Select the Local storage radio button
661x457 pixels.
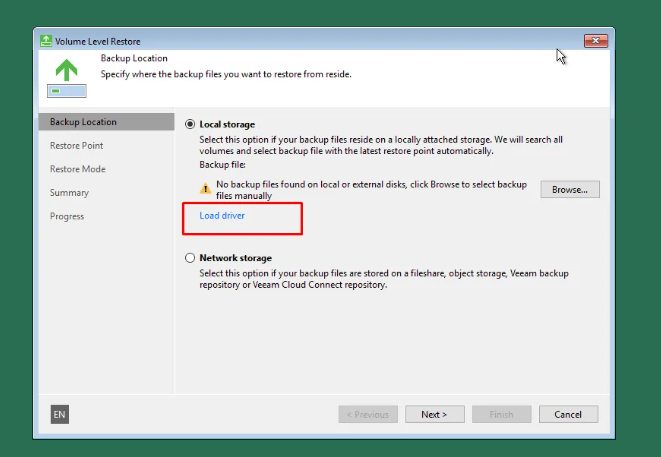pyautogui.click(x=190, y=123)
